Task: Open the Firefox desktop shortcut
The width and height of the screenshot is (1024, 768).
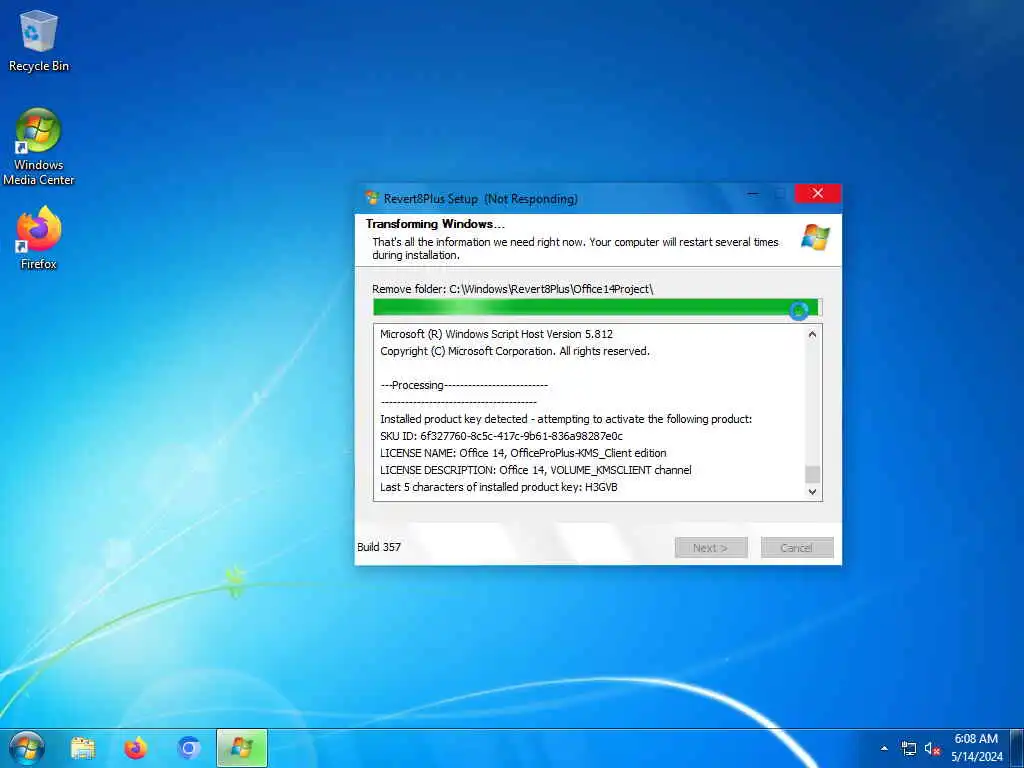Action: [39, 238]
